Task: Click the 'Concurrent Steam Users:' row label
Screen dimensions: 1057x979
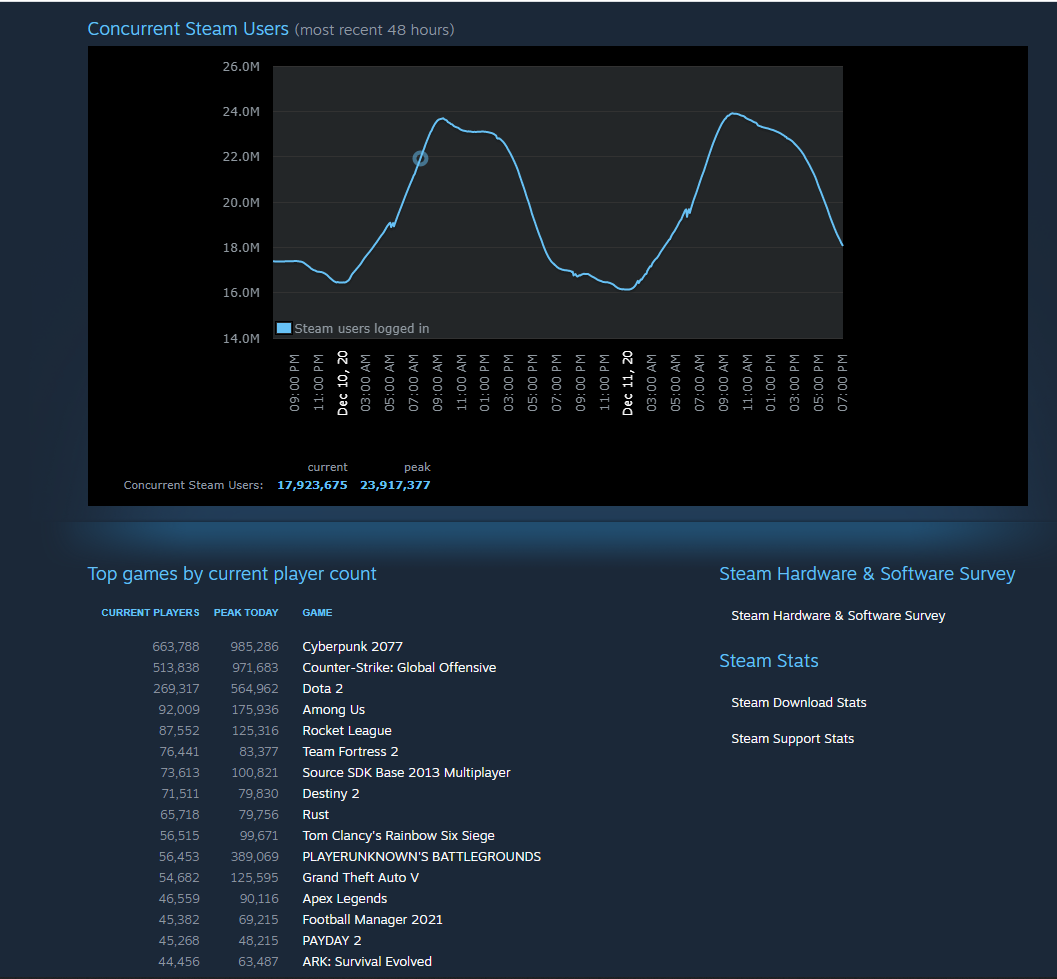Action: click(193, 485)
